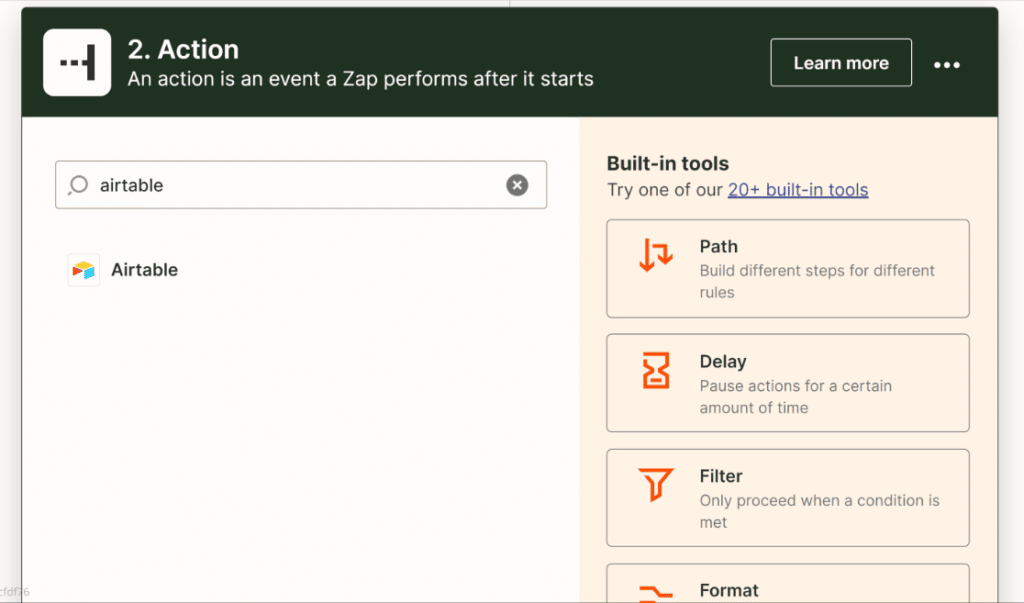1024x603 pixels.
Task: Click the Path branching arrows icon
Action: 656,256
